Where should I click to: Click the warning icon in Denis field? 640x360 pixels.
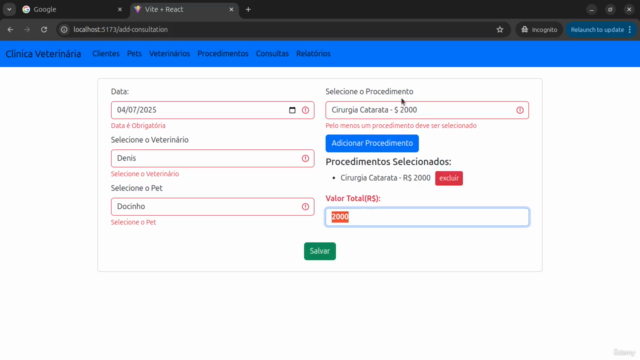305,158
